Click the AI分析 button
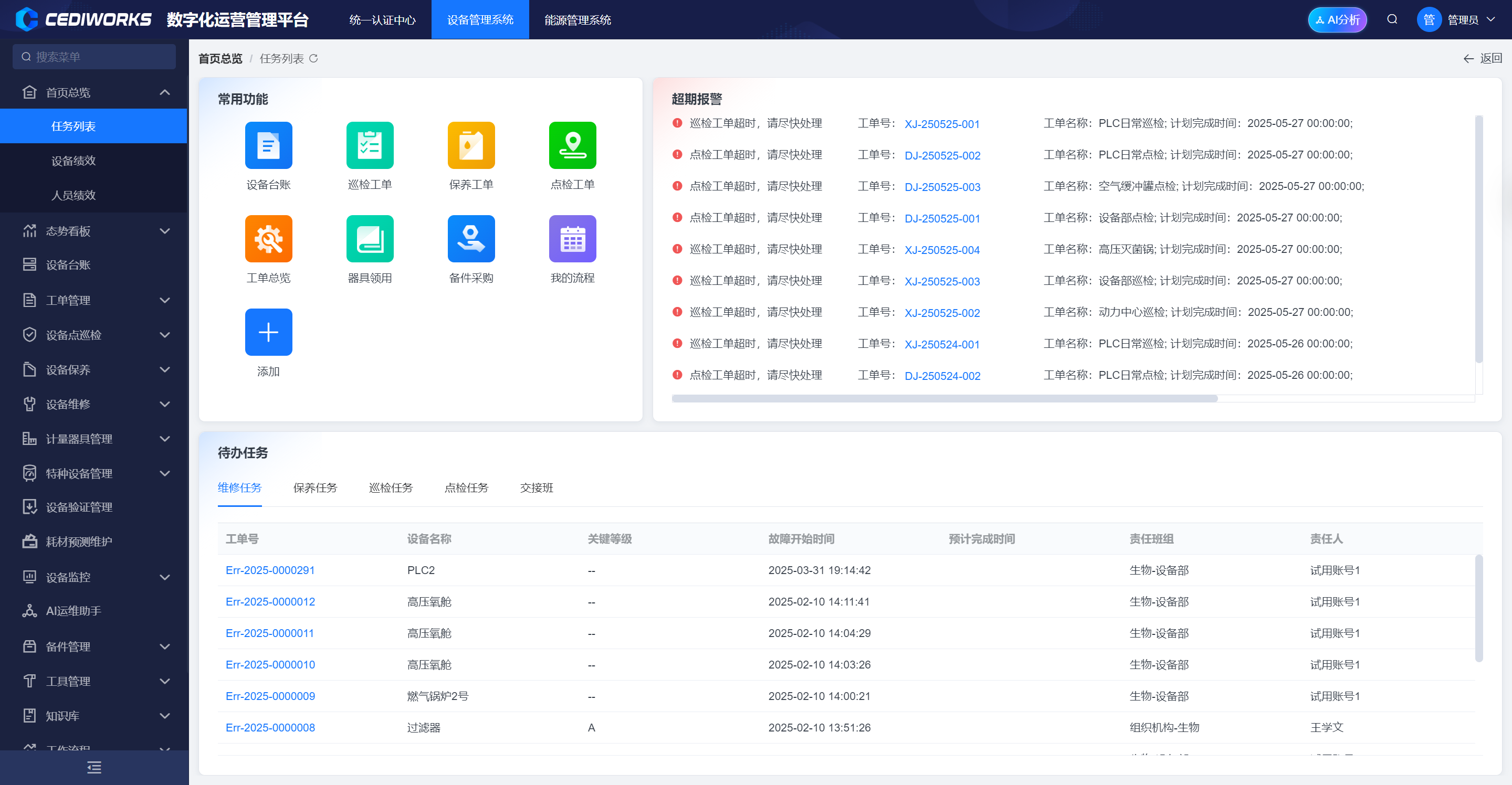This screenshot has width=1512, height=785. pyautogui.click(x=1337, y=20)
